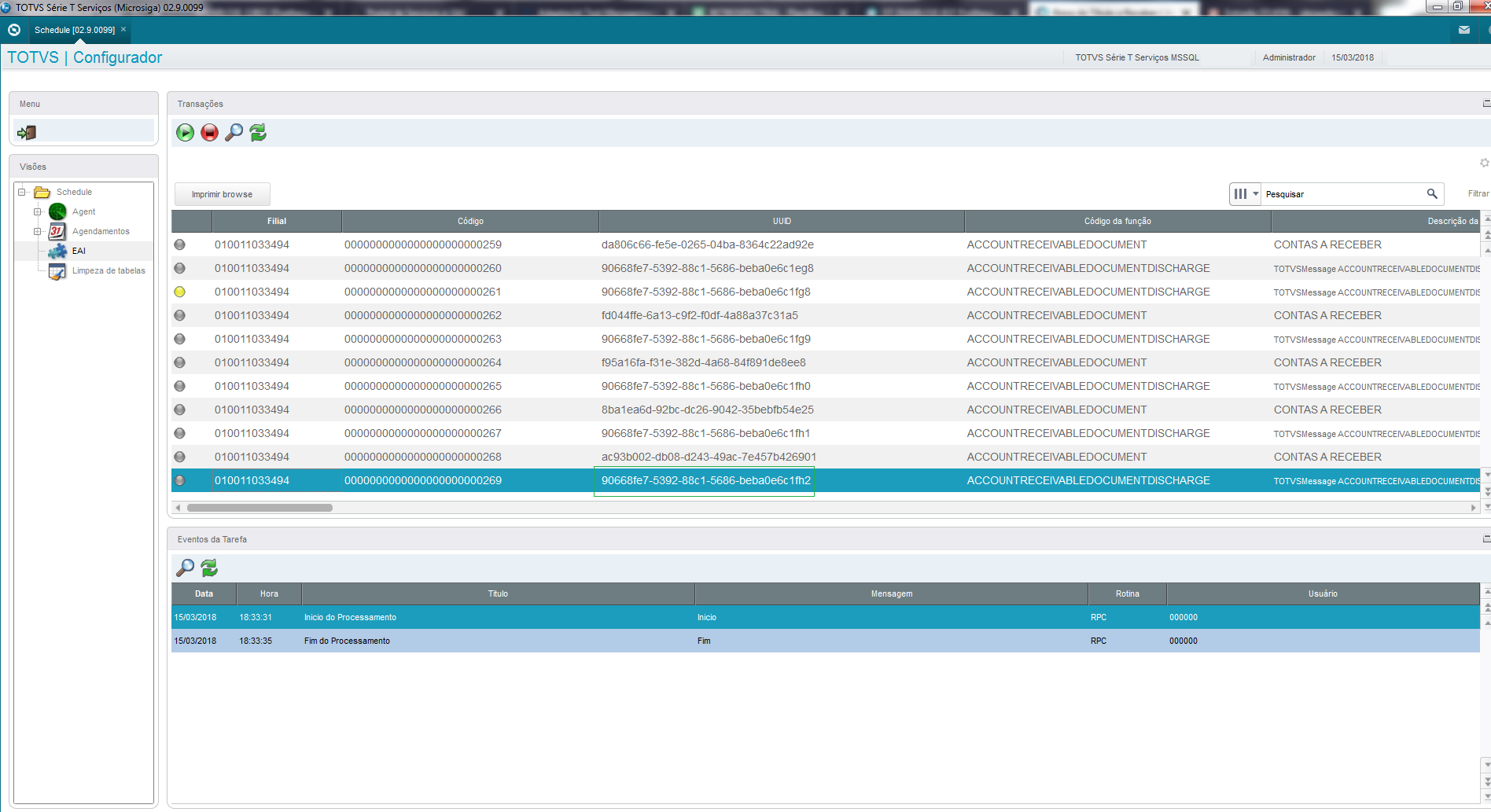Collapse the Schedule tree node
This screenshot has height=812, width=1491.
point(22,192)
